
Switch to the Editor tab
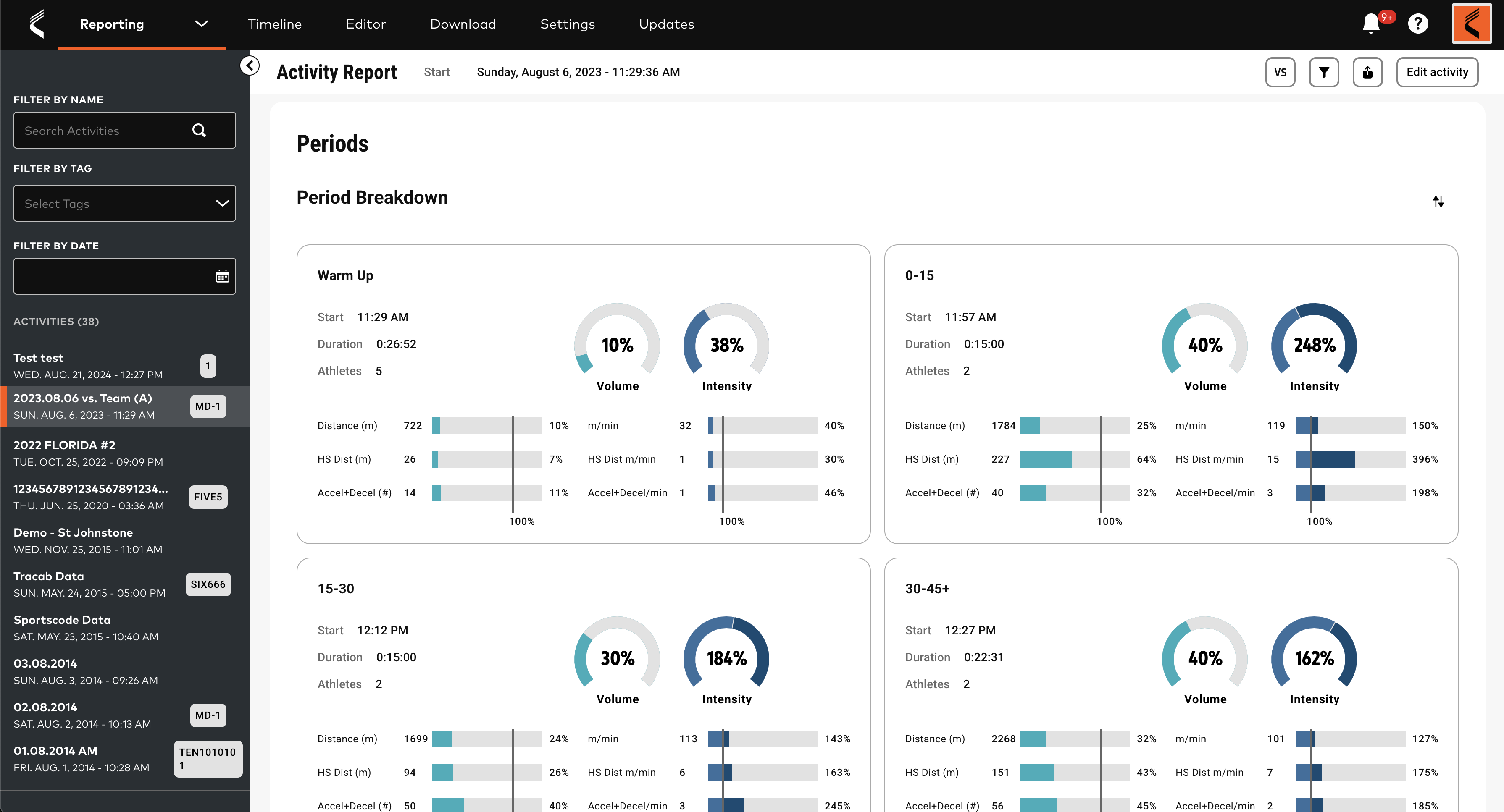(365, 24)
